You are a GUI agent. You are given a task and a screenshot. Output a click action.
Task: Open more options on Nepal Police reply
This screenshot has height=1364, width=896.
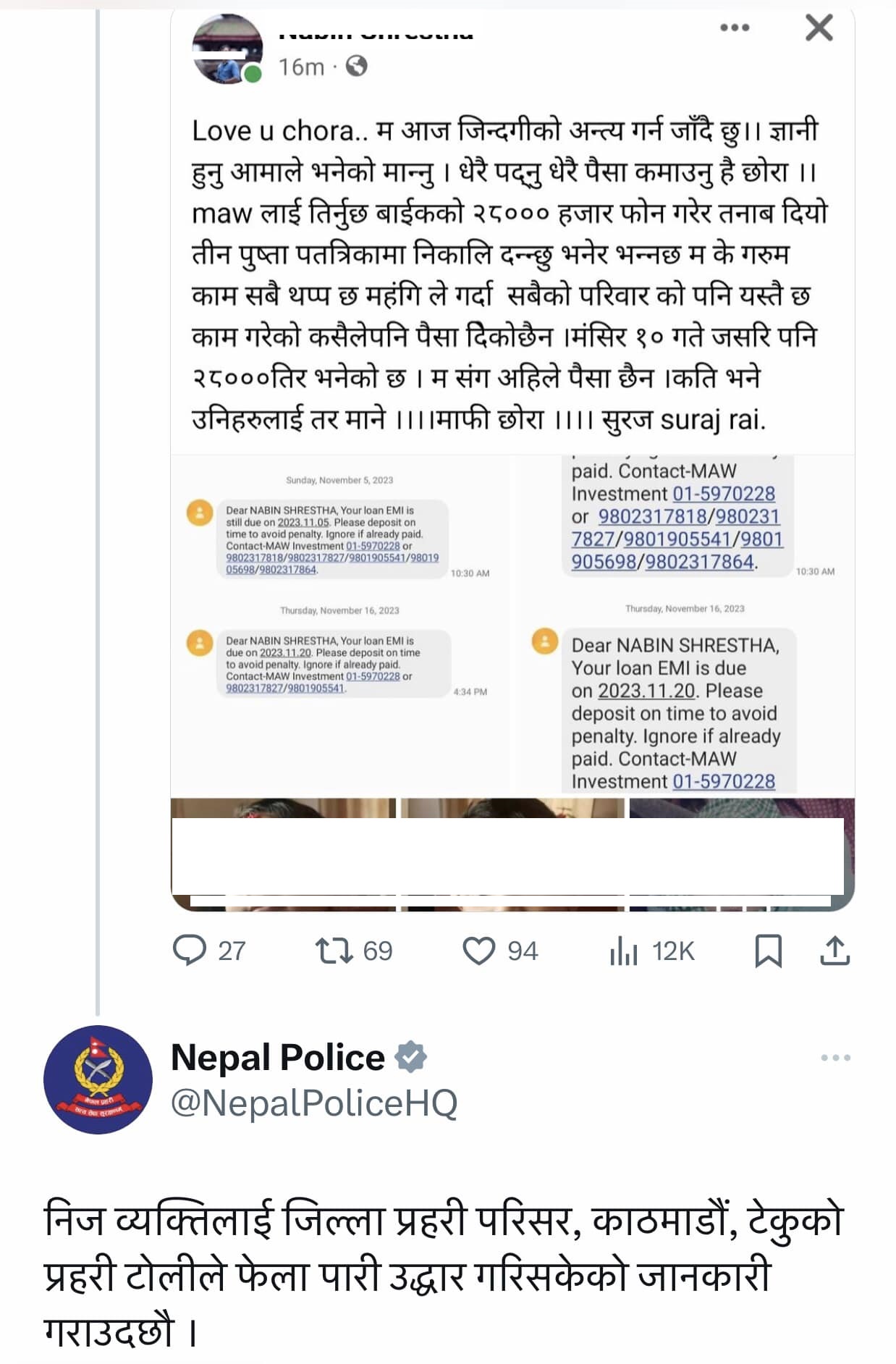(835, 1058)
